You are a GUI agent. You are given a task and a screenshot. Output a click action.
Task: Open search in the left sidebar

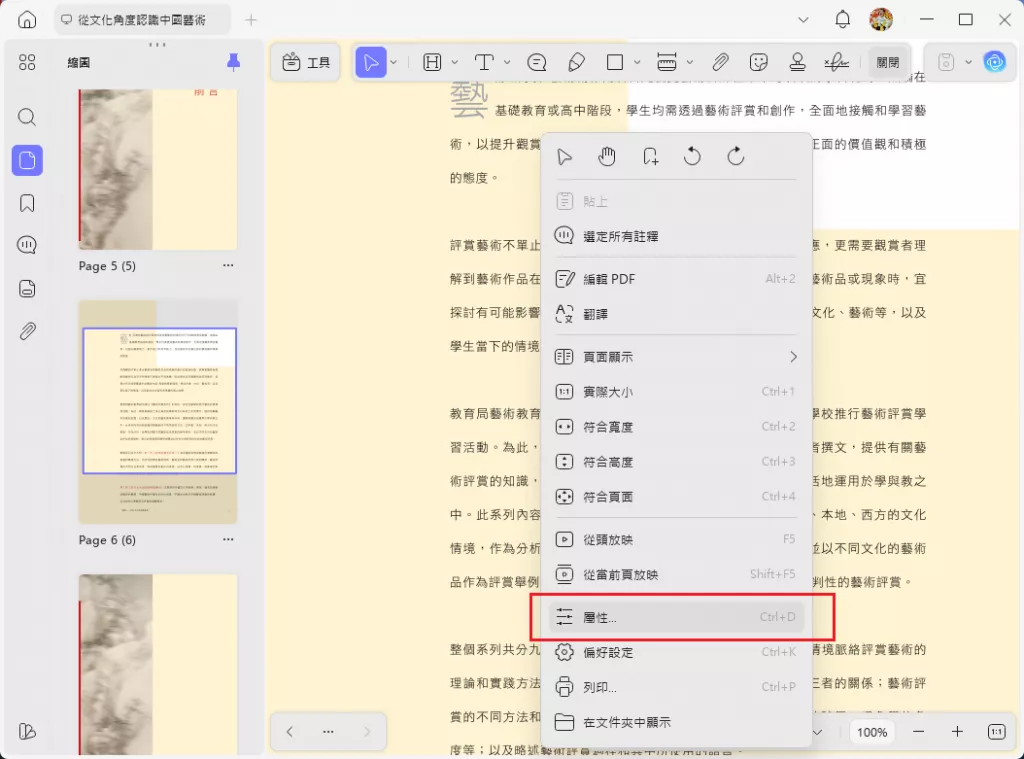click(x=27, y=117)
